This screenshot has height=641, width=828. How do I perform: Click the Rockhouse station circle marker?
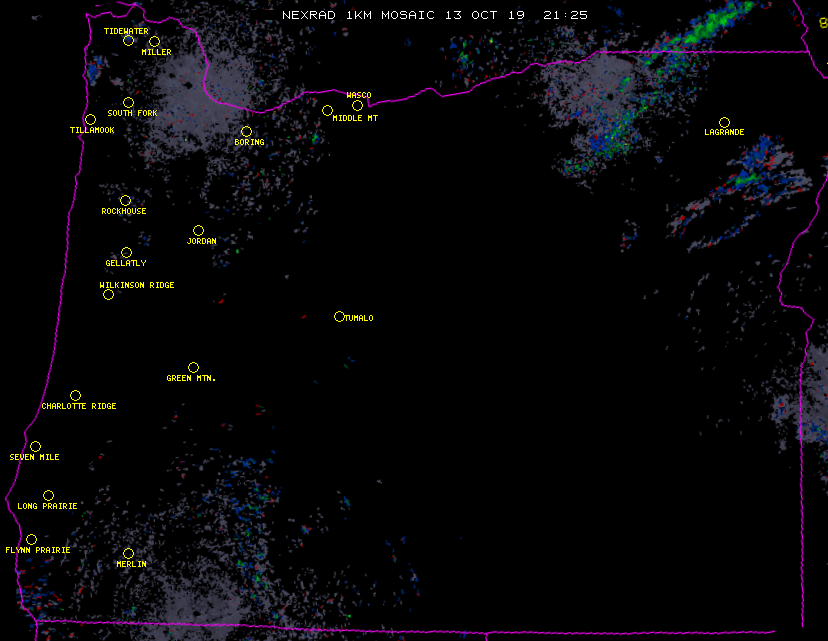tap(125, 200)
